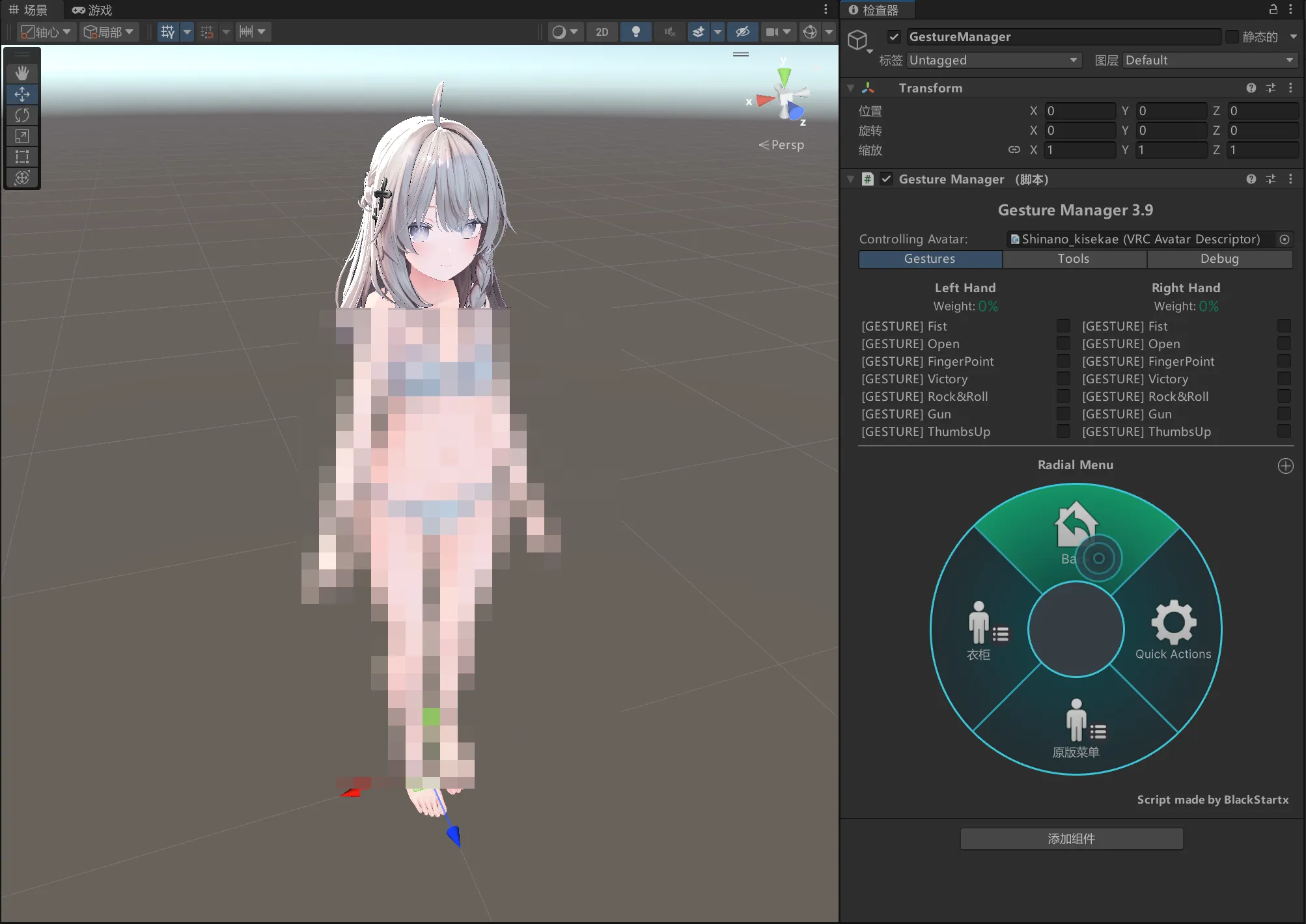Viewport: 1306px width, 924px height.
Task: Toggle the 静态的 static checkbox
Action: pyautogui.click(x=1232, y=37)
